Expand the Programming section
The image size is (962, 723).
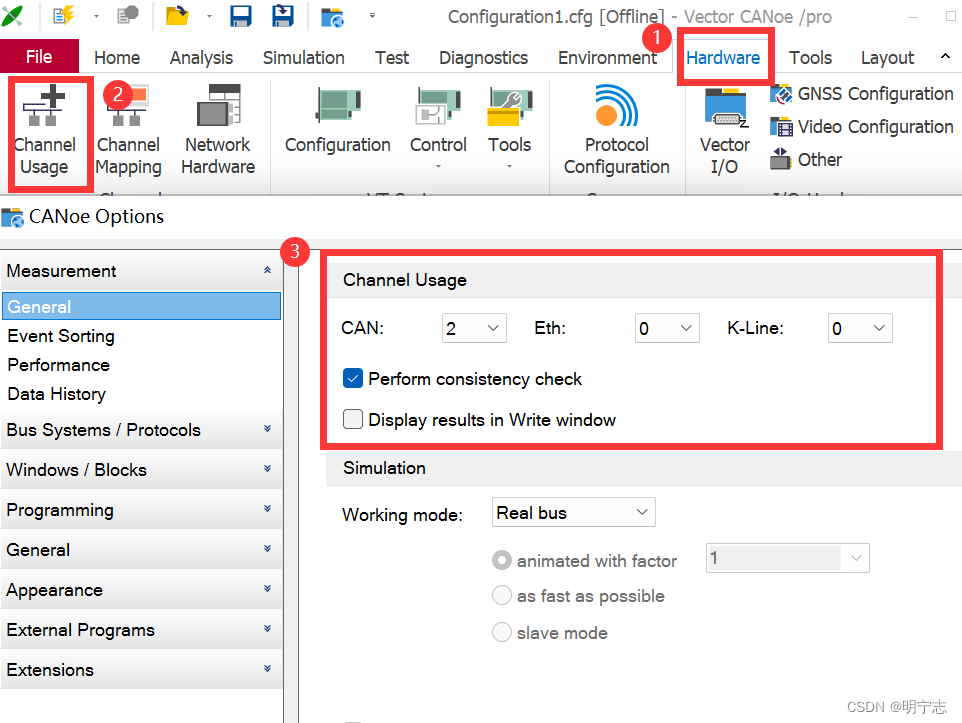coord(267,509)
